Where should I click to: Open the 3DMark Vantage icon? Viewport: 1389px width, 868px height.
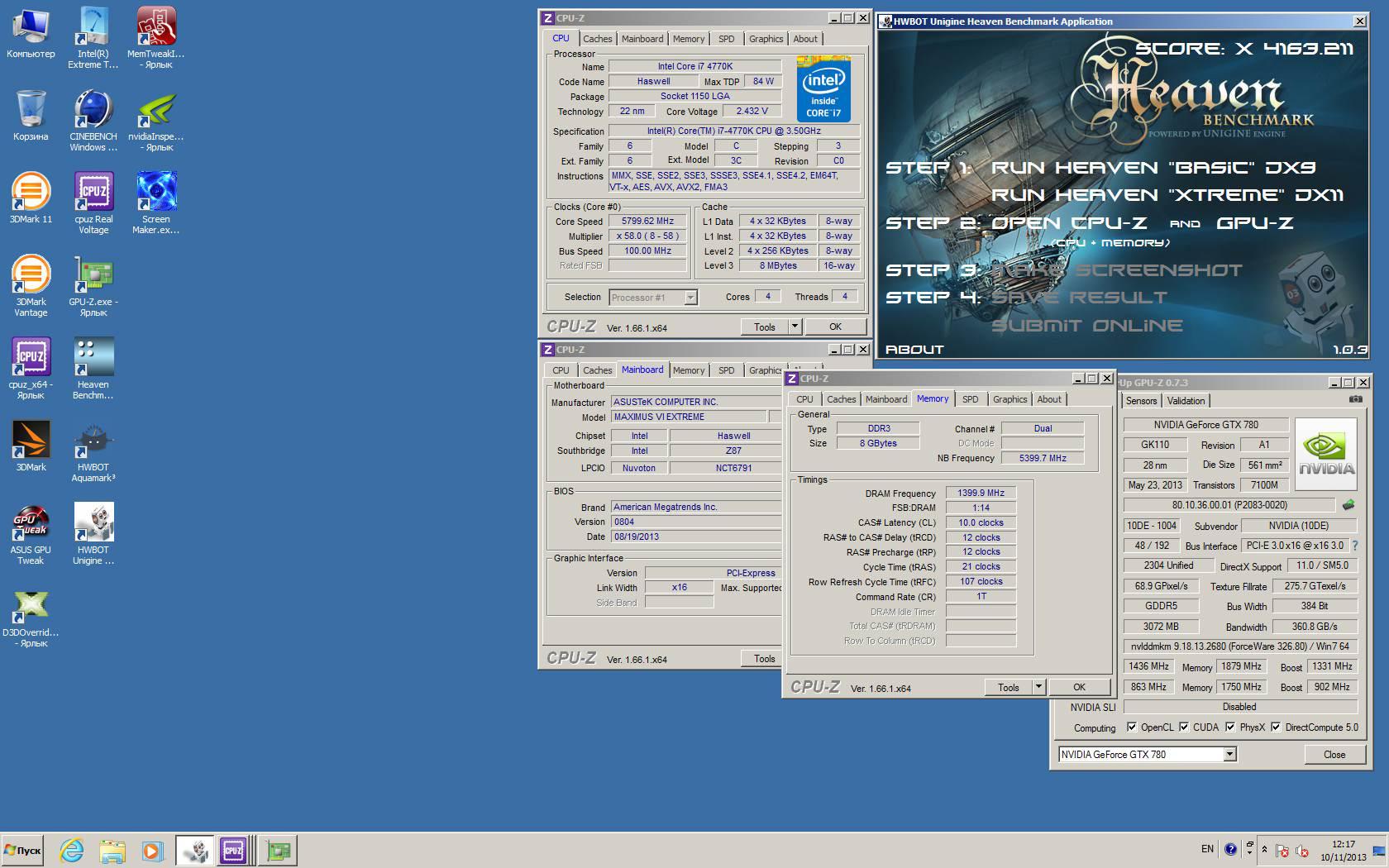[x=31, y=286]
